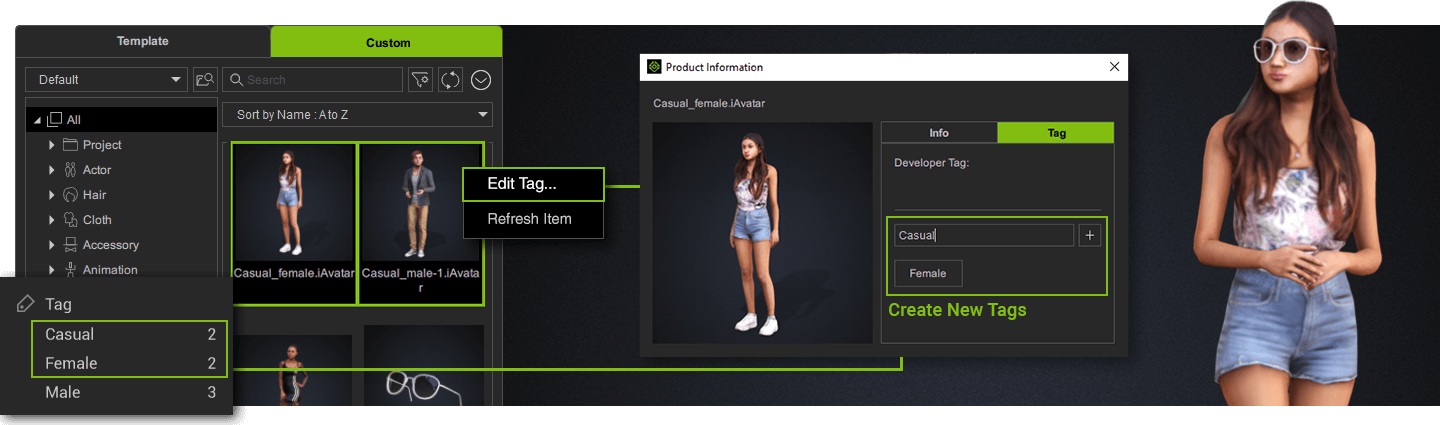Click the tag name input field
The width and height of the screenshot is (1440, 425).
point(983,235)
